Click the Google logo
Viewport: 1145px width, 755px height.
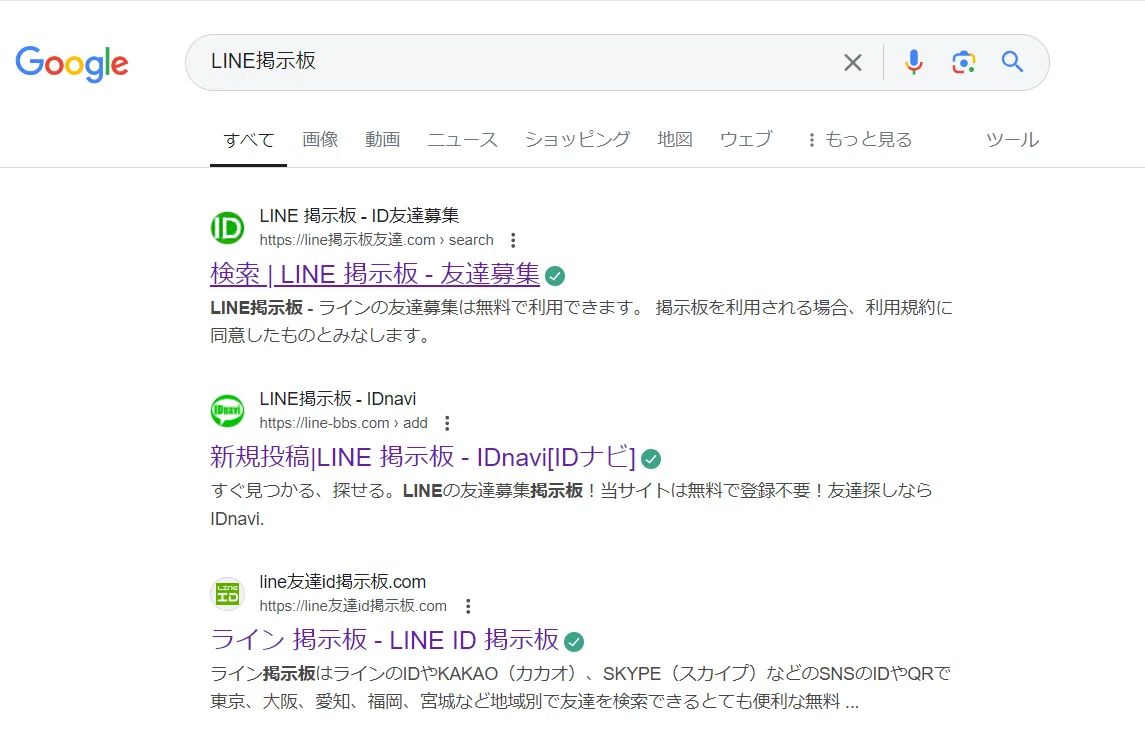72,64
